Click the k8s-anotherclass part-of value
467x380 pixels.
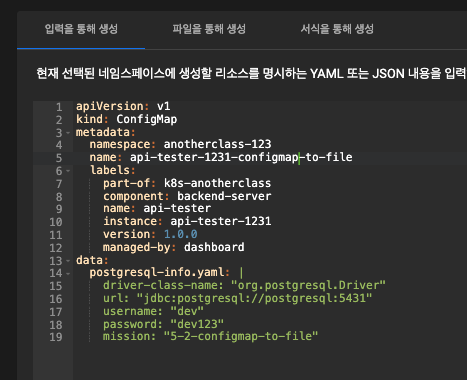coord(217,183)
